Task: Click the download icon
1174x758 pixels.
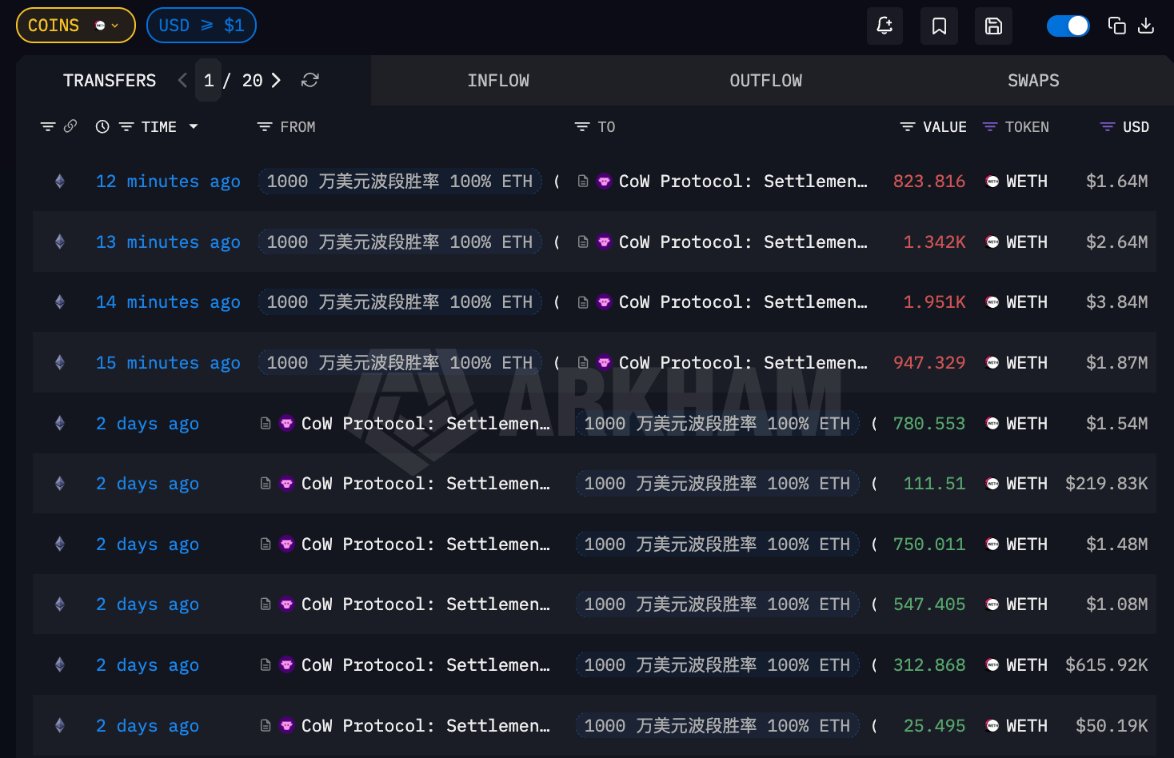Action: coord(1146,26)
